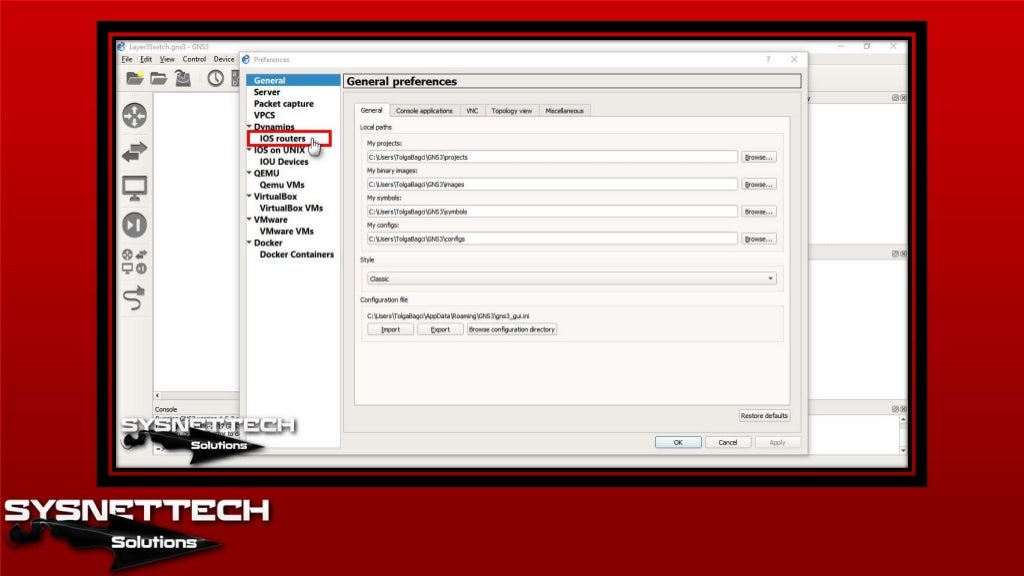Browse end devices monitor icon
The width and height of the screenshot is (1024, 576).
pos(135,188)
